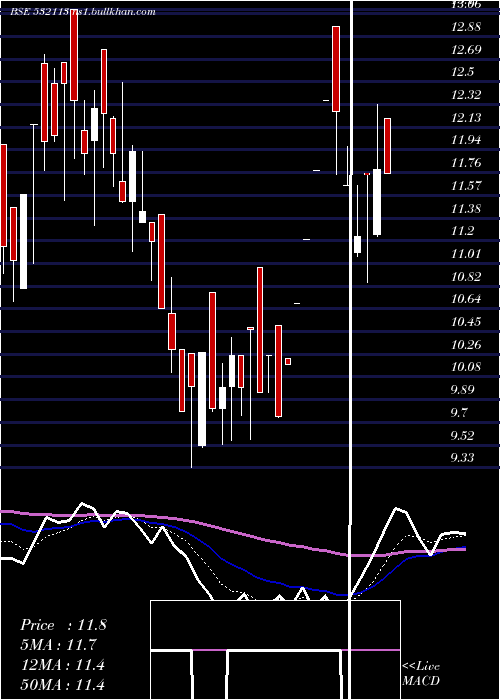Click the 11.76 price axis label
This screenshot has width=500, height=700.
coord(466,162)
